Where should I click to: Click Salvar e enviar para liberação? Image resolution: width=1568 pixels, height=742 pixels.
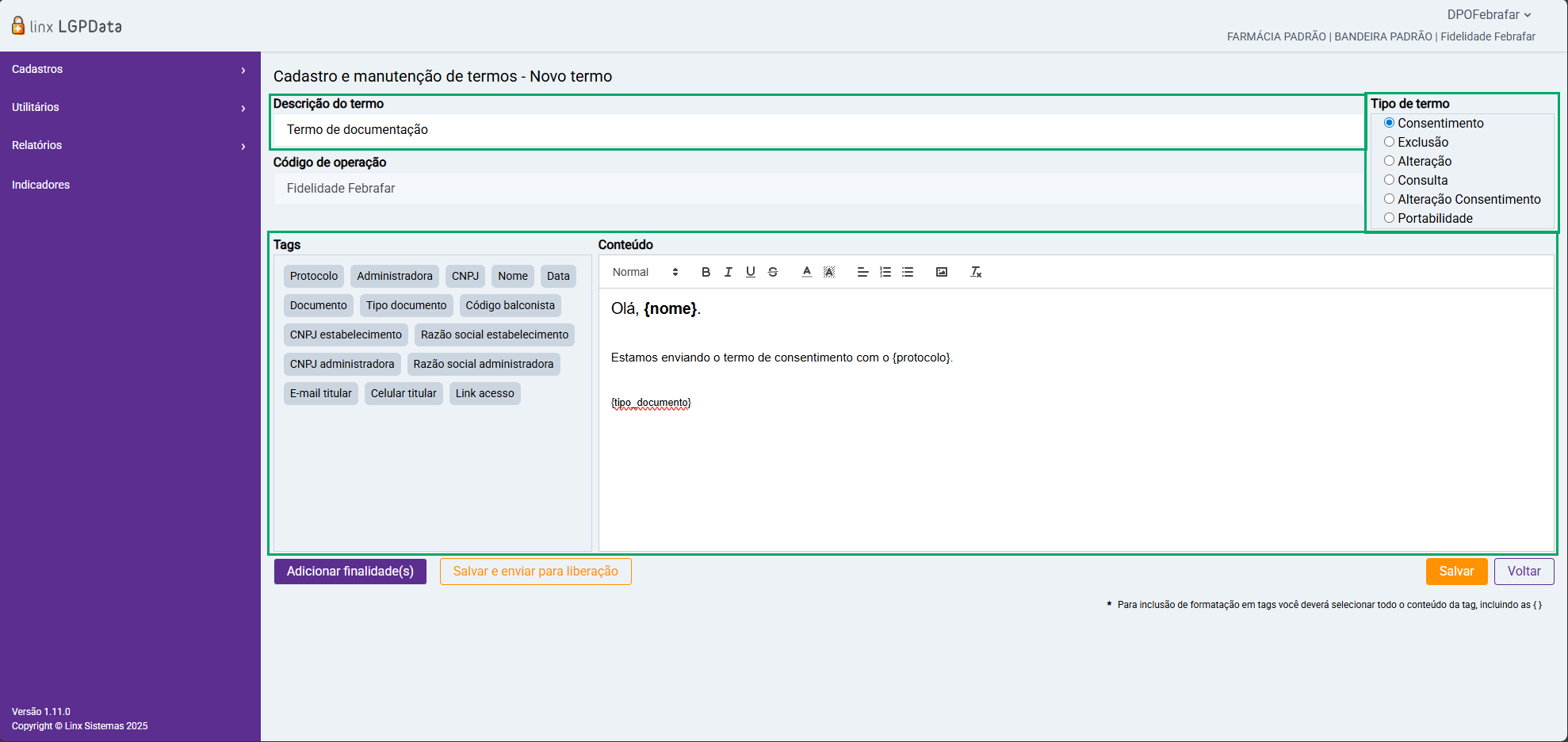[536, 572]
